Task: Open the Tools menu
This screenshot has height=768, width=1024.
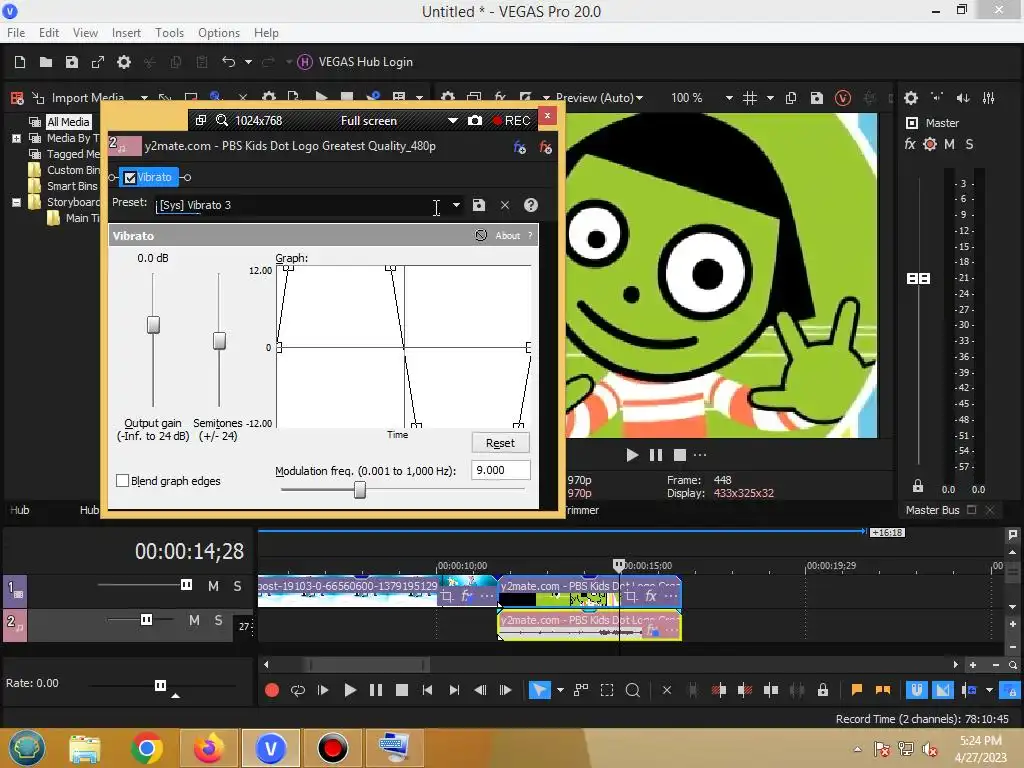Action: pos(169,33)
